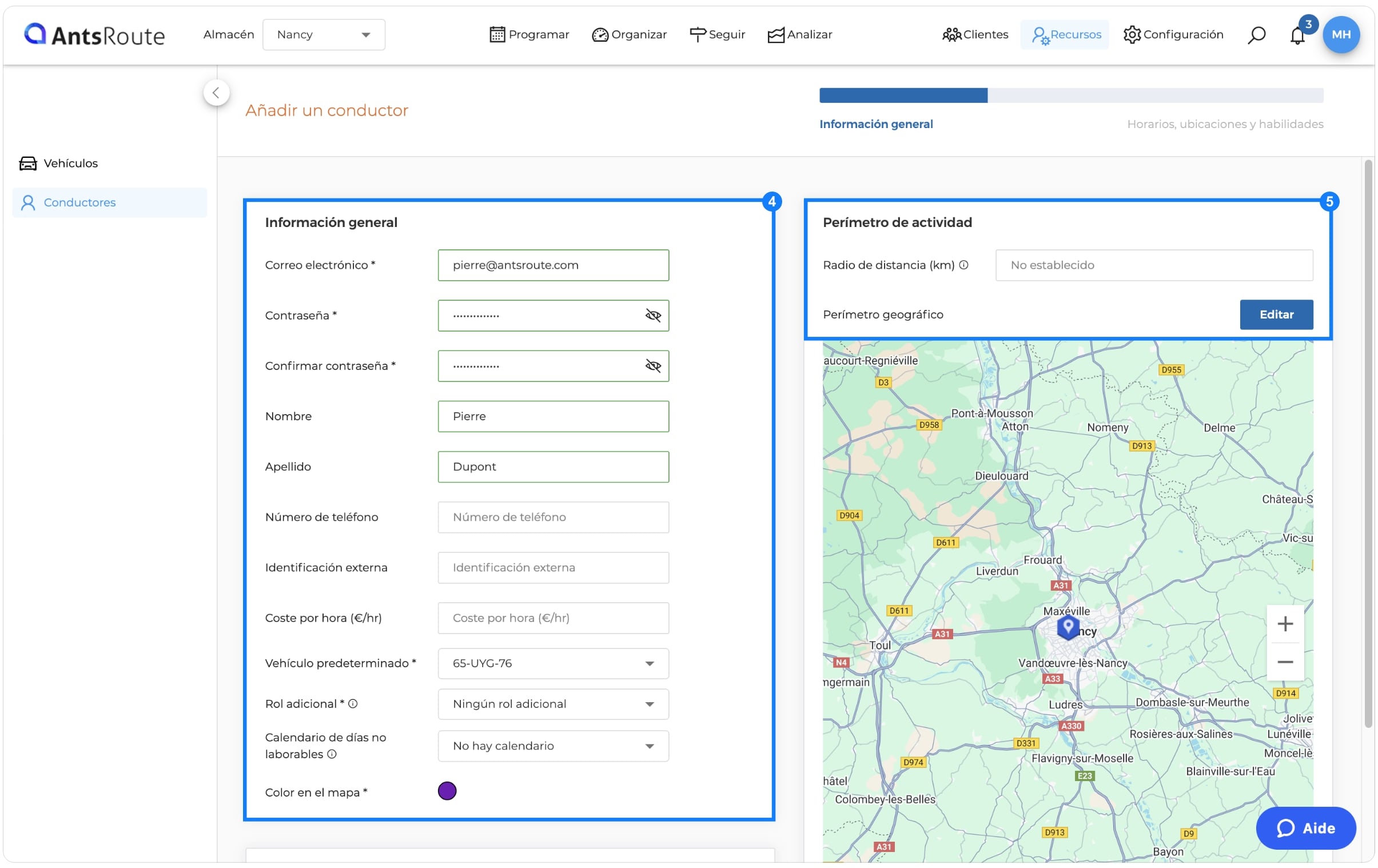Viewport: 1378px width, 868px height.
Task: Show the Contraseña password text
Action: coord(653,315)
